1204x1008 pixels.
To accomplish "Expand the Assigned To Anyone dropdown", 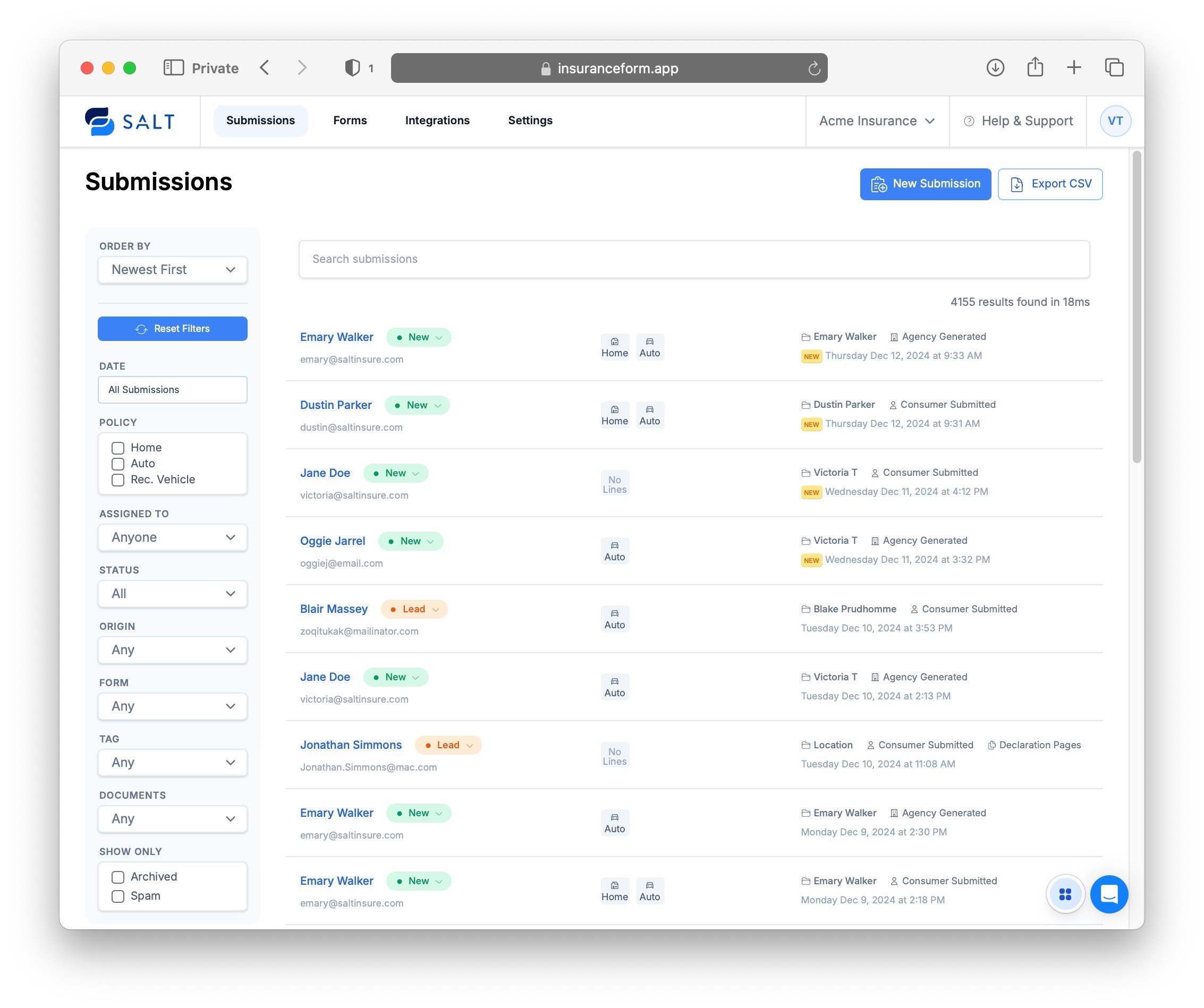I will (x=173, y=537).
